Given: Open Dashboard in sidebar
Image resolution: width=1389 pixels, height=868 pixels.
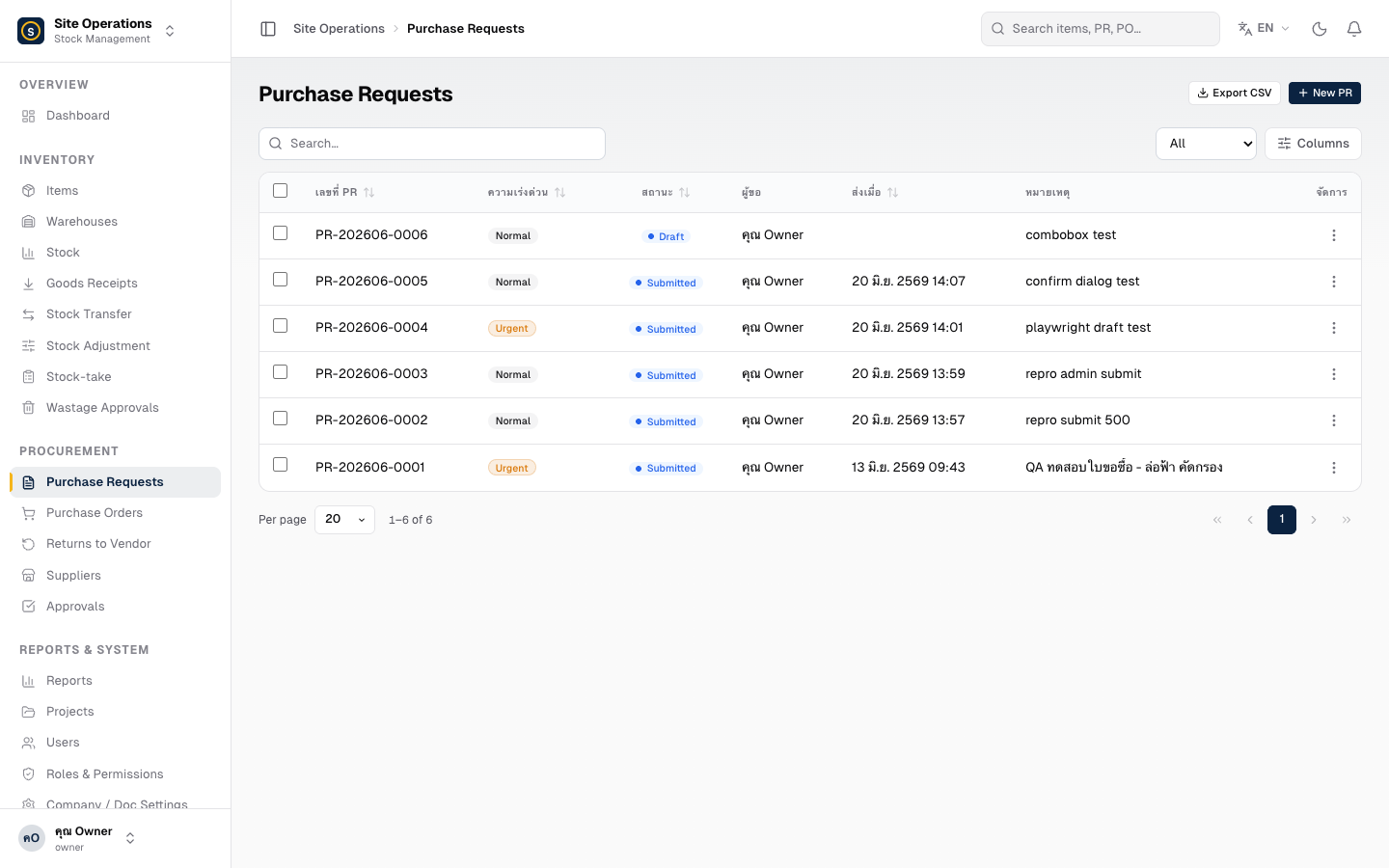Looking at the screenshot, I should point(115,116).
